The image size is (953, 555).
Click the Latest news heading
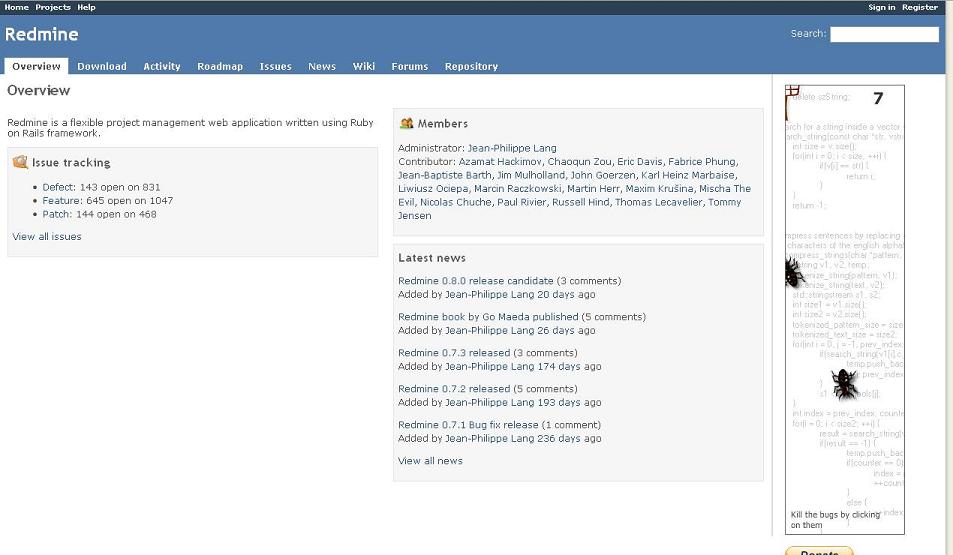[432, 258]
